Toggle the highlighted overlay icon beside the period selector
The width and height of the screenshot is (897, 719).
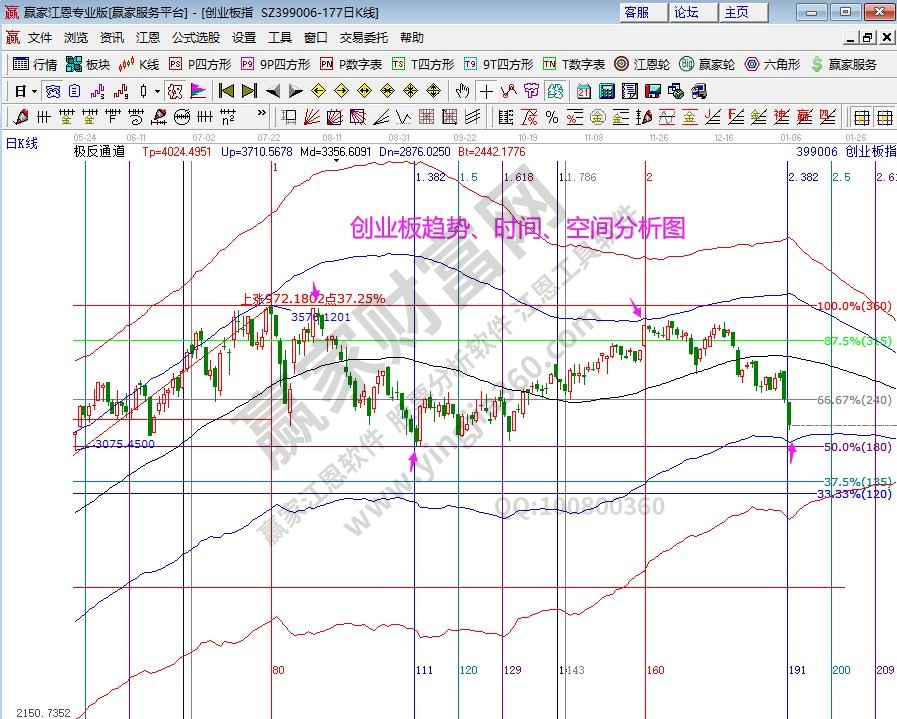[x=53, y=91]
